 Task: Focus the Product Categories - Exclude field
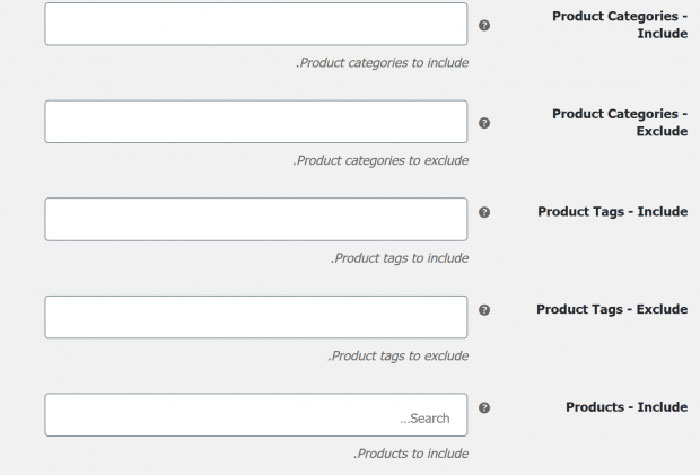(255, 122)
